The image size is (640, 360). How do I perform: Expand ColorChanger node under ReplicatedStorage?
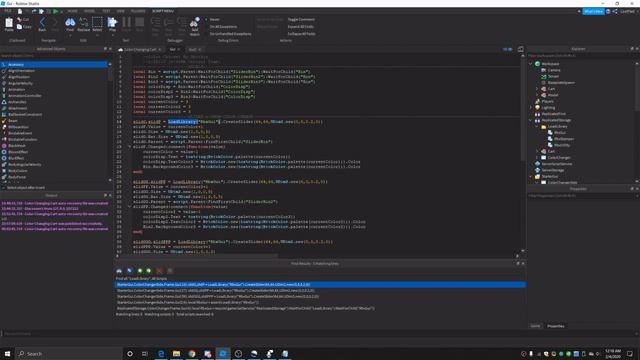tap(537, 158)
